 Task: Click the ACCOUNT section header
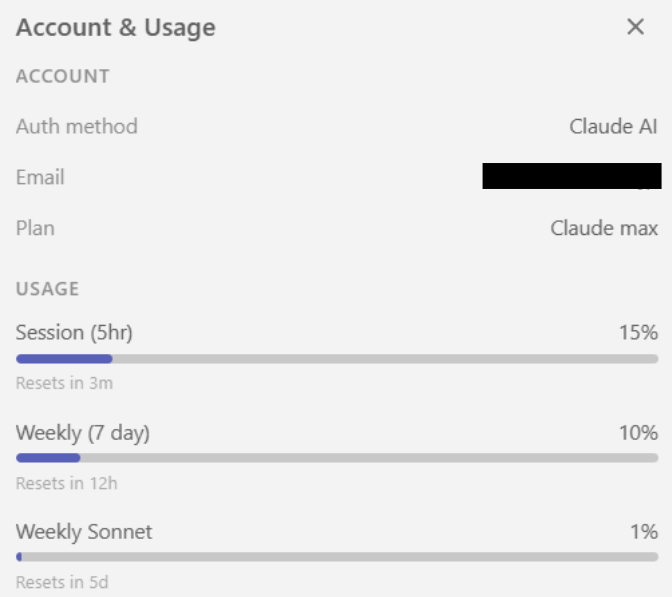(62, 76)
